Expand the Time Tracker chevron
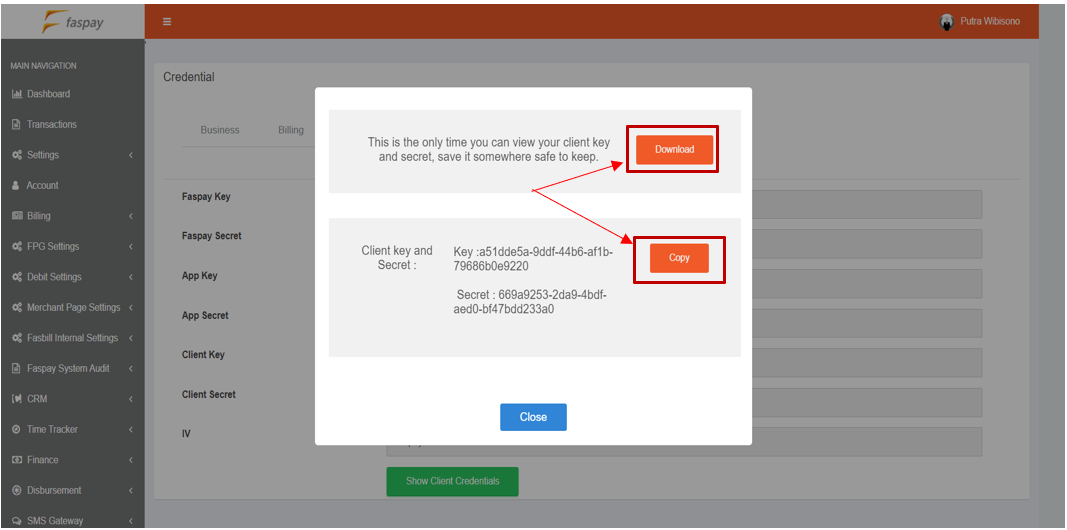 point(130,429)
